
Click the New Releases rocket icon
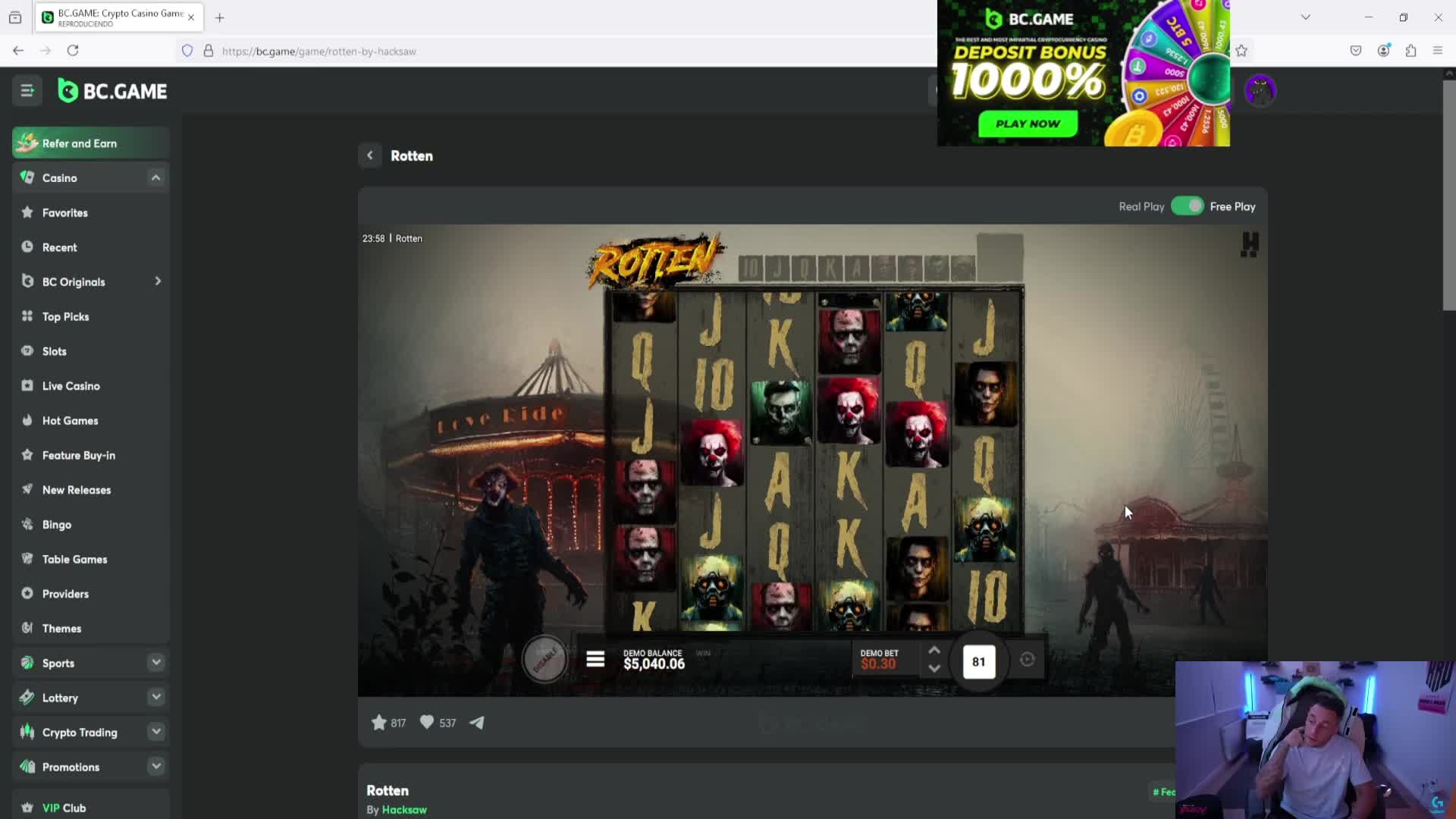click(27, 489)
